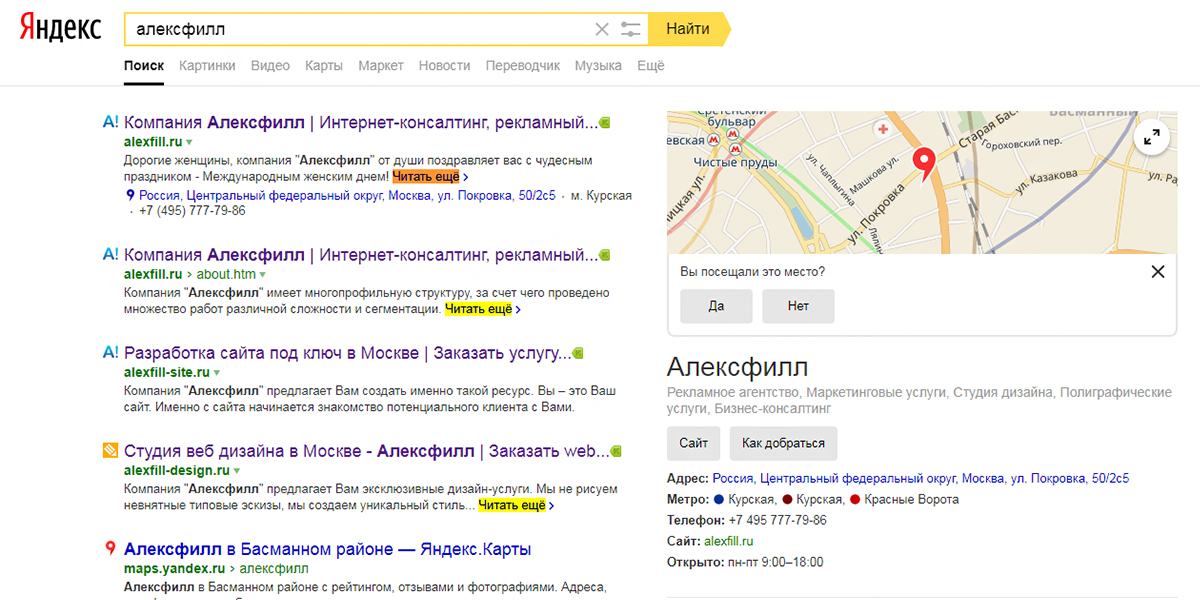Select the Поиск tab
Image resolution: width=1200 pixels, height=600 pixels.
click(144, 66)
